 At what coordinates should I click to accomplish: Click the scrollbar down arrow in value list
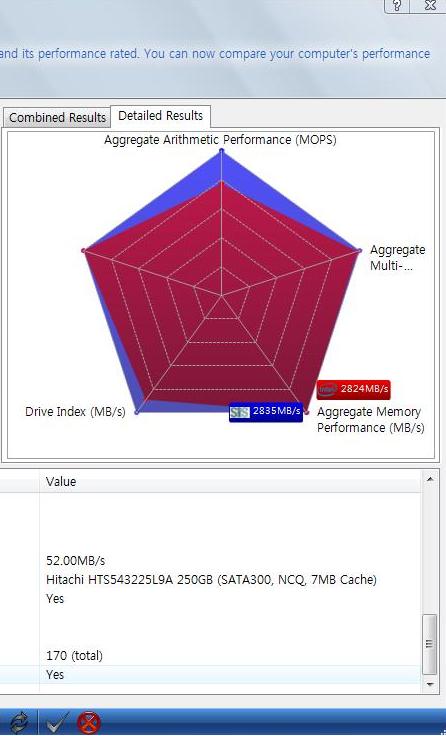tap(430, 684)
